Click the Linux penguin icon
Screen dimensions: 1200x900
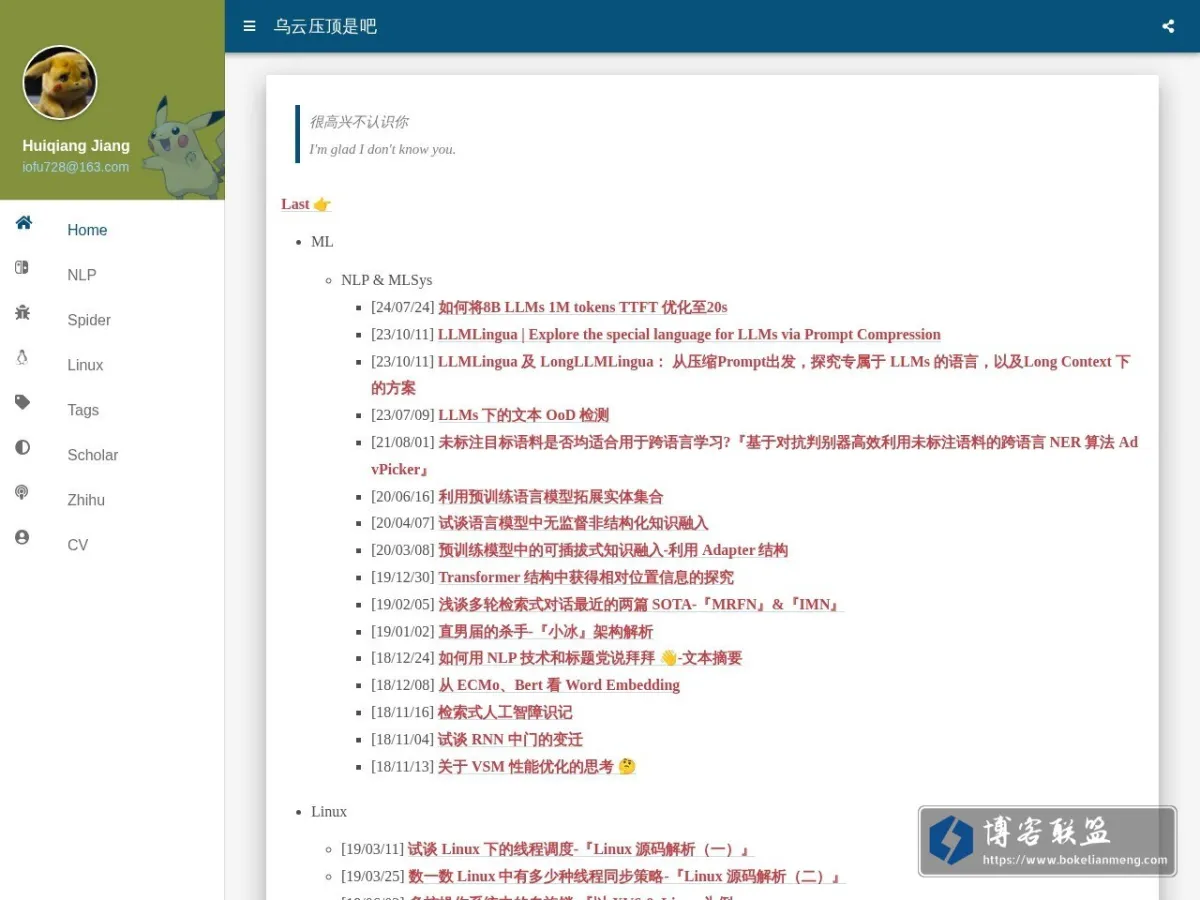[x=22, y=357]
